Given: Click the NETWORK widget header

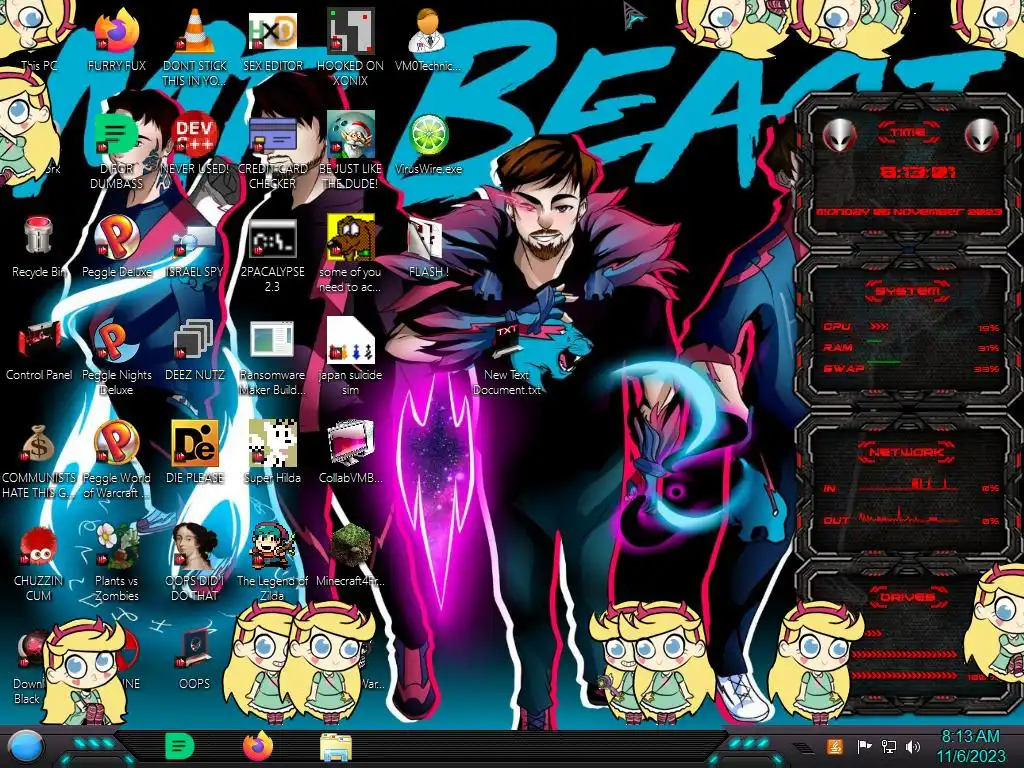Looking at the screenshot, I should 906,452.
